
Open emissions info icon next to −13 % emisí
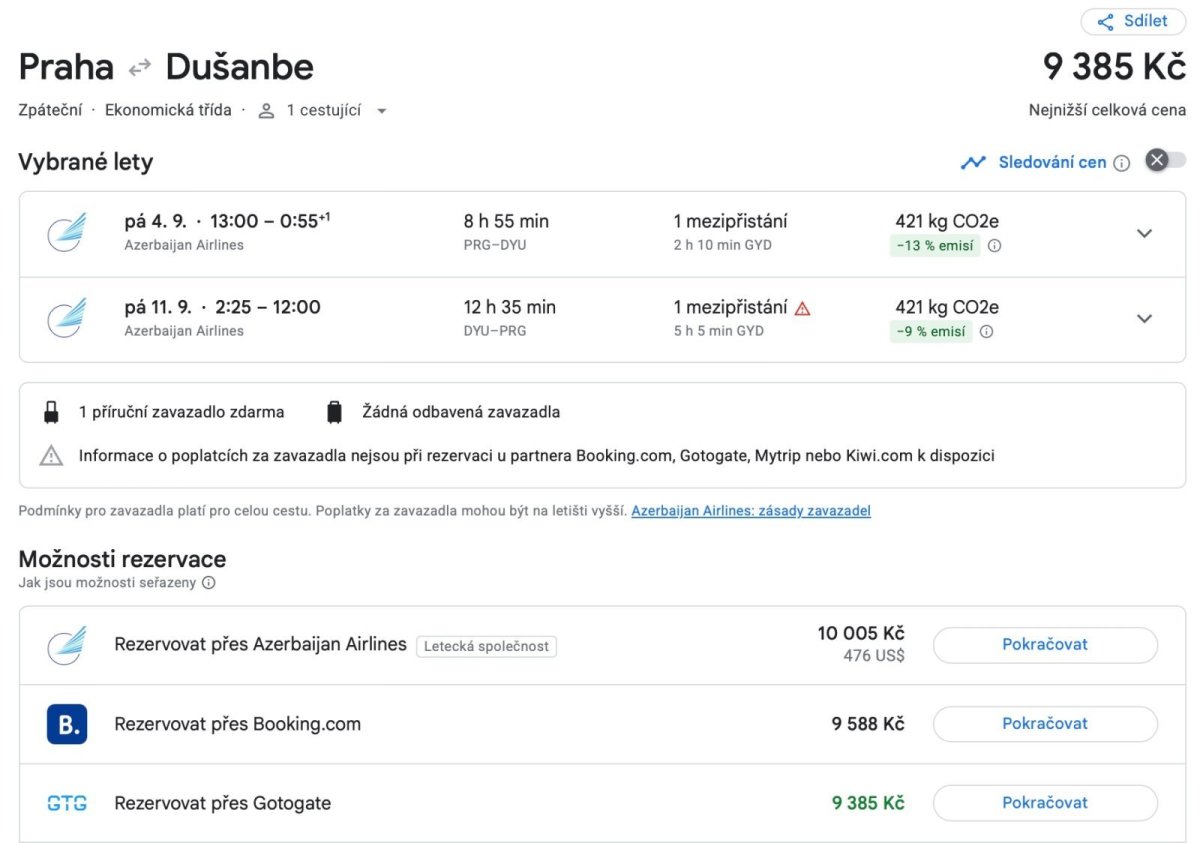[994, 246]
